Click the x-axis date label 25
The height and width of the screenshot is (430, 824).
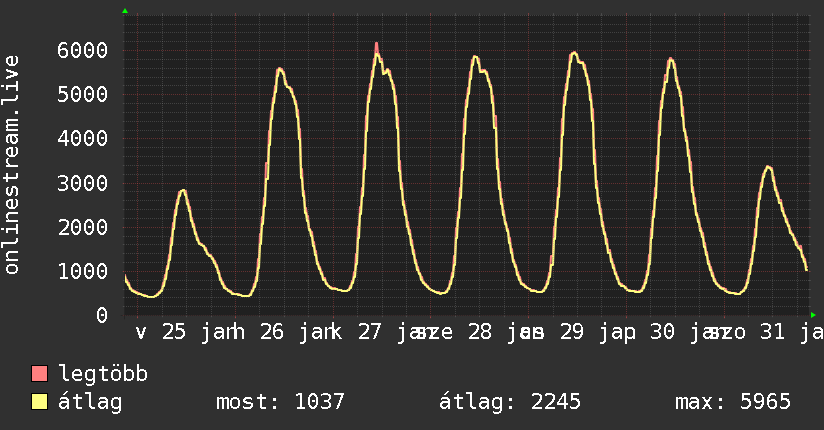[x=174, y=332]
